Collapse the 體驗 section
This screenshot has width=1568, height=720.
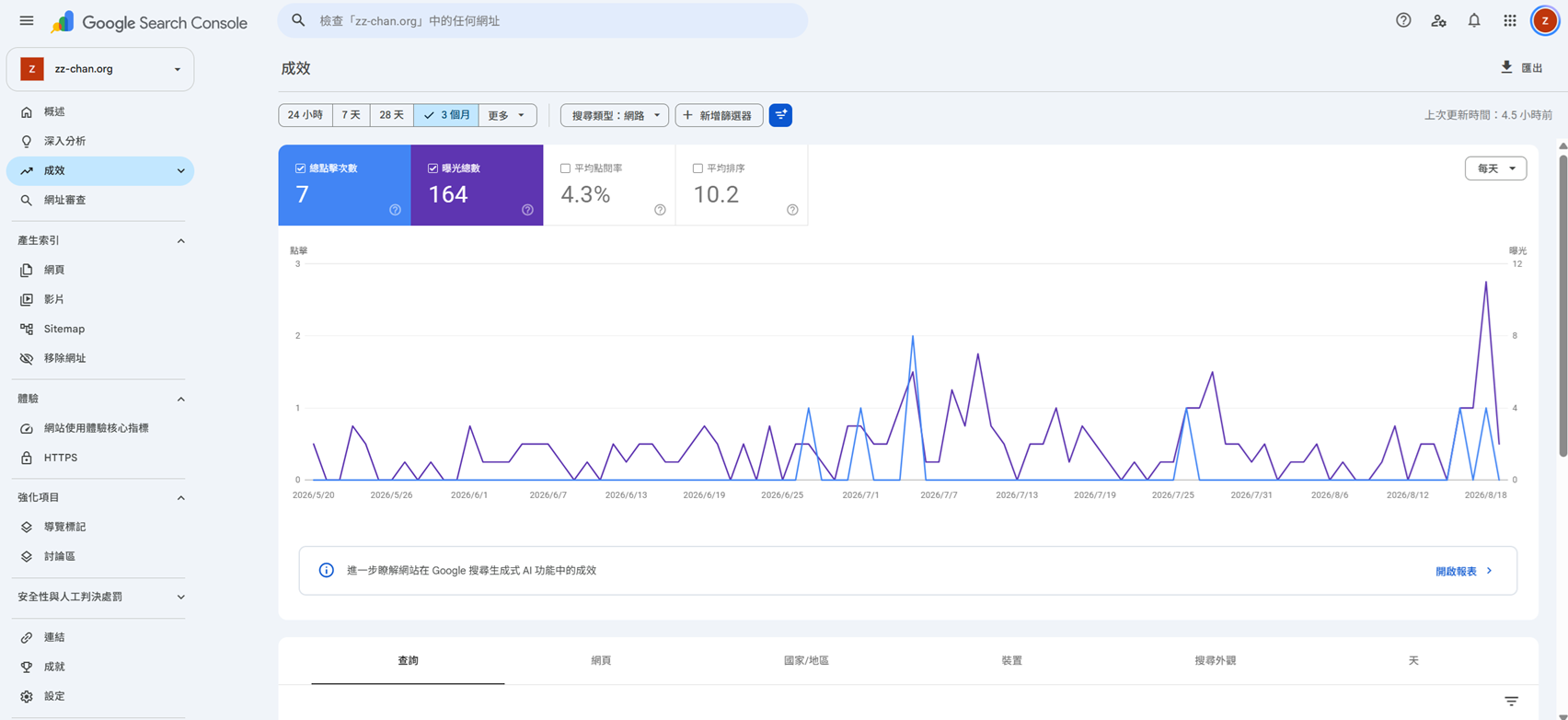click(x=180, y=399)
